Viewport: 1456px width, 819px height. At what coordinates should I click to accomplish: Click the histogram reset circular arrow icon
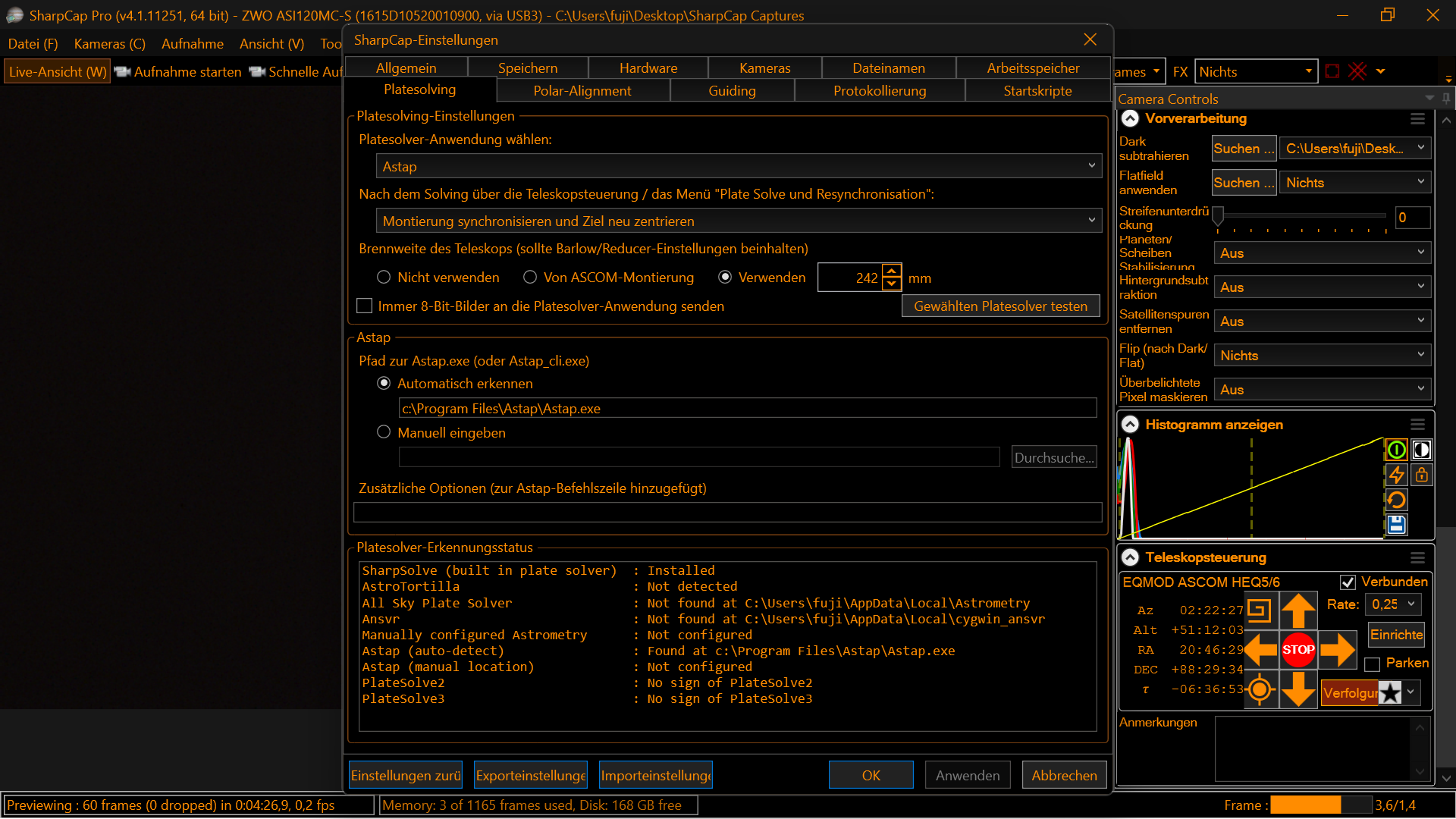(x=1397, y=500)
